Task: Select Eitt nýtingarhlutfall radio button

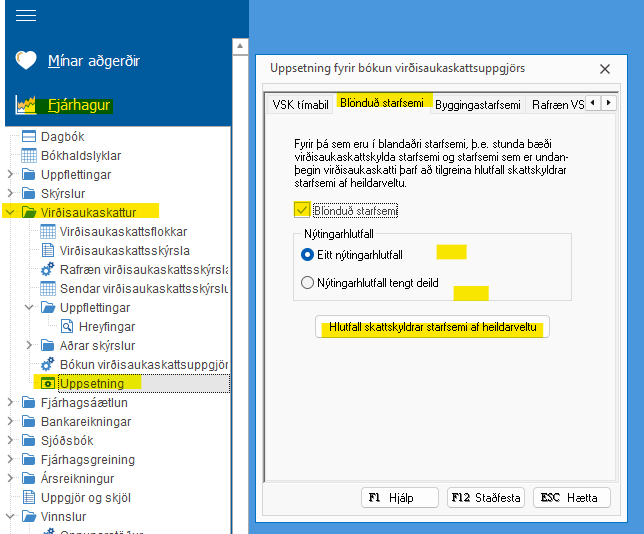Action: click(308, 254)
